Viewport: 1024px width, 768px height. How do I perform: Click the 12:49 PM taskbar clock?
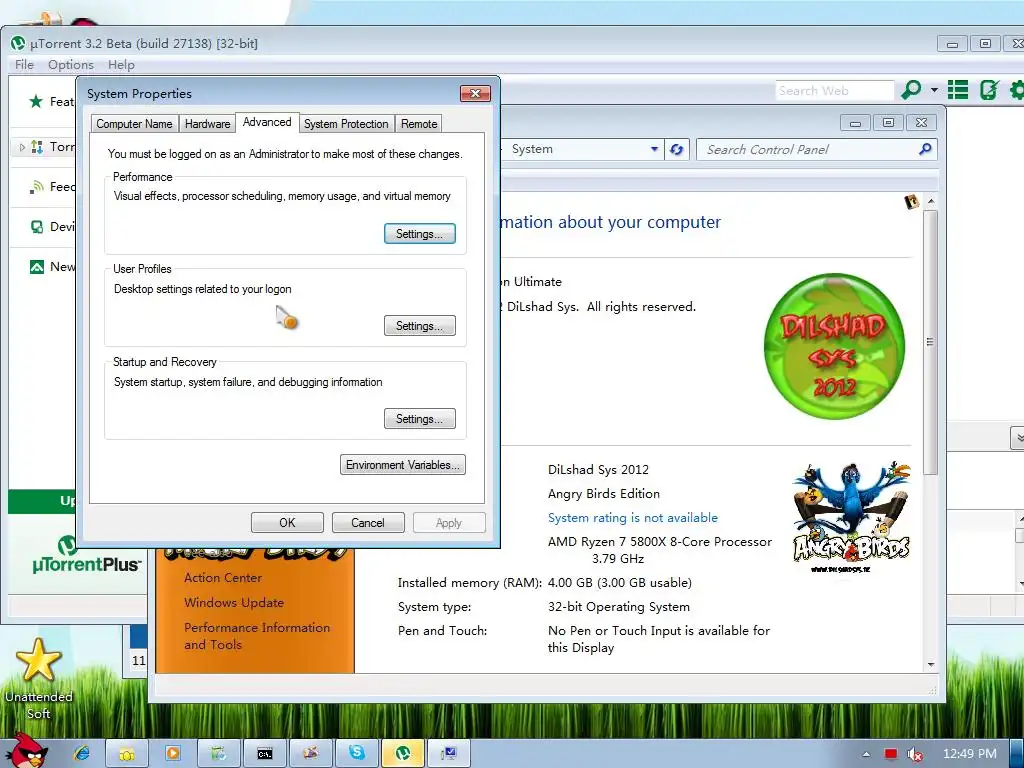click(970, 754)
